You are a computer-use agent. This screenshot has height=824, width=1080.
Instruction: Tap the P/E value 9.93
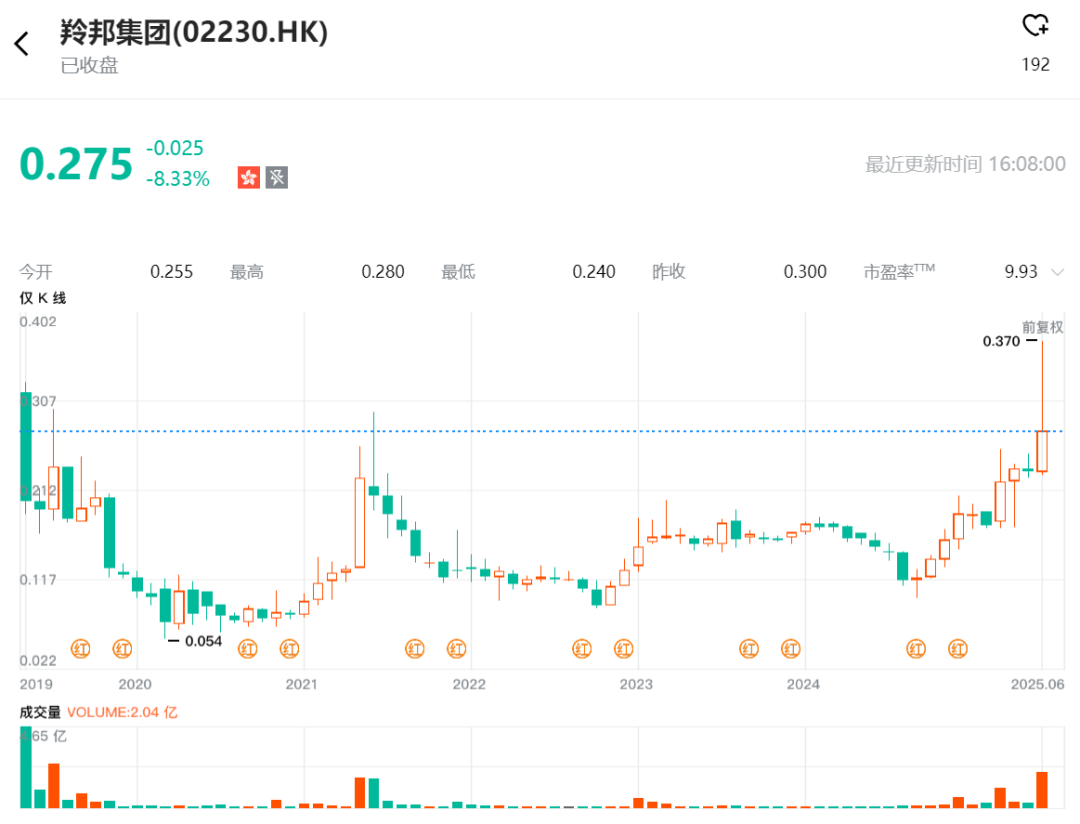1021,272
